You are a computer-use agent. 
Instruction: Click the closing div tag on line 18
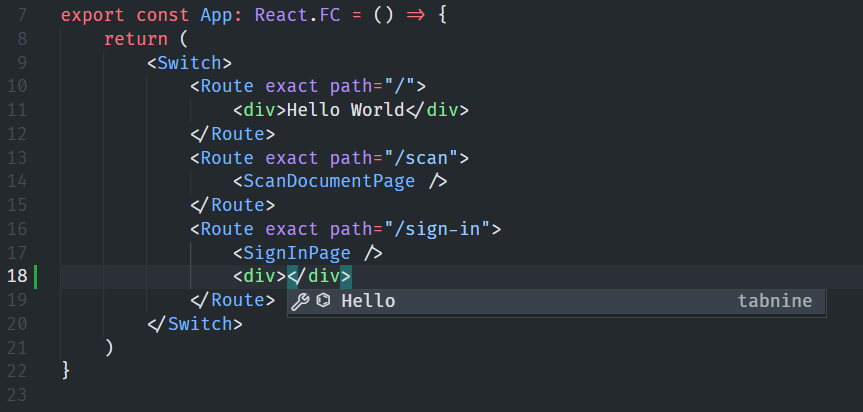pyautogui.click(x=319, y=277)
